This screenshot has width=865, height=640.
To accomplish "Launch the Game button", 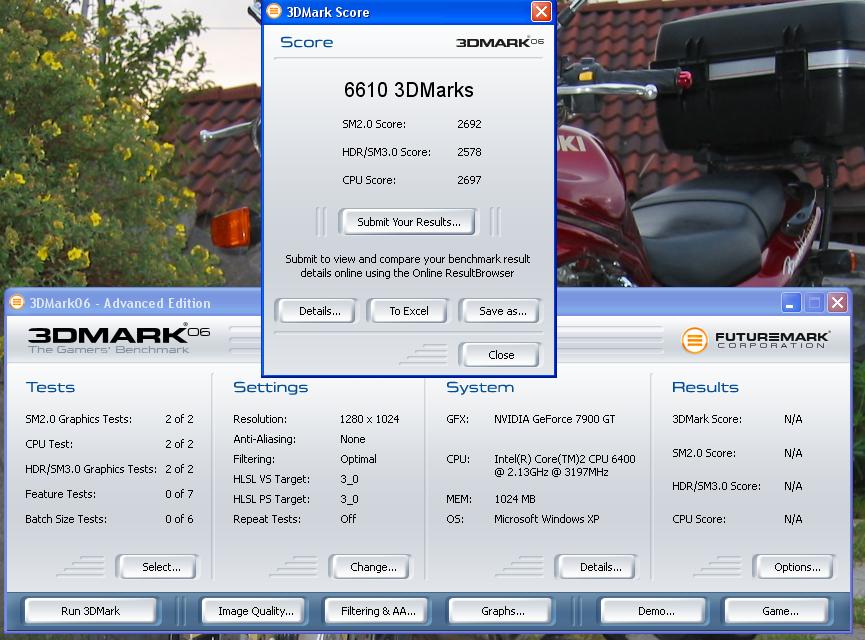I will coord(779,611).
